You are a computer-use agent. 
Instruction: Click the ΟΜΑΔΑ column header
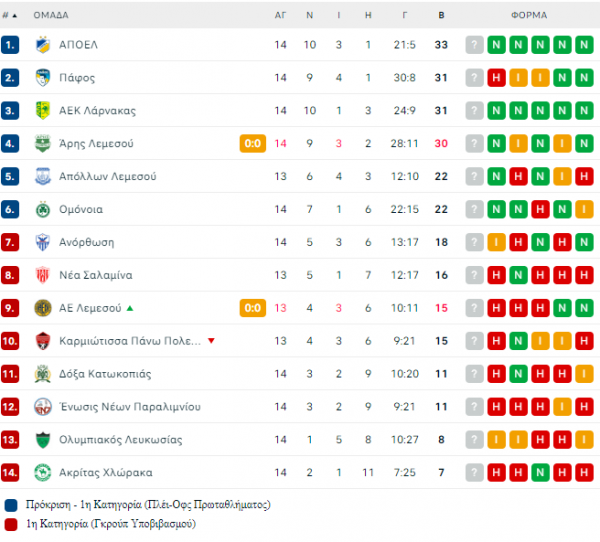(51, 15)
